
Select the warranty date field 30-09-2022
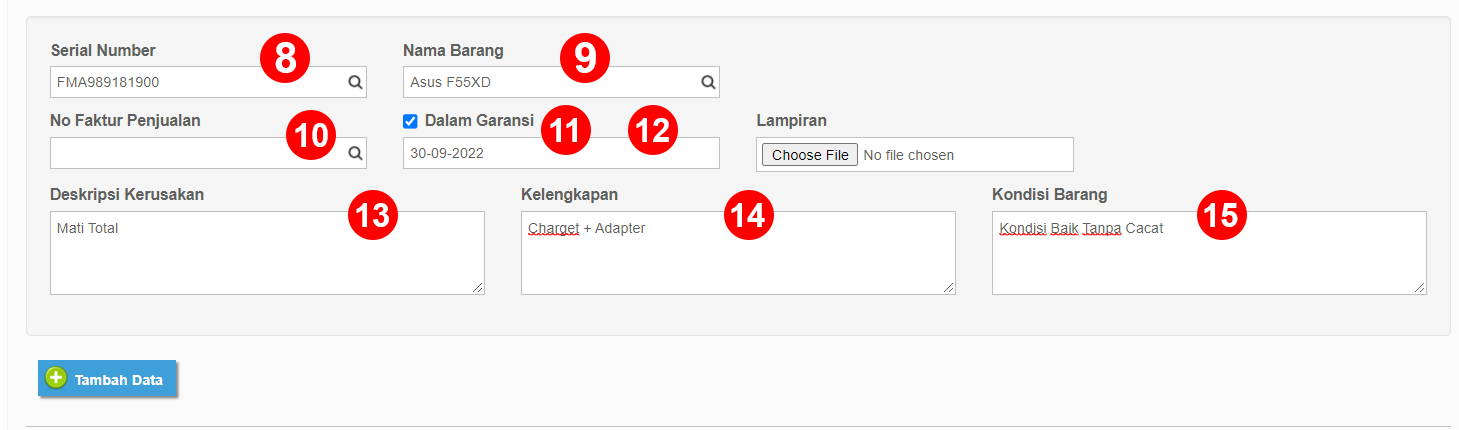tap(561, 153)
